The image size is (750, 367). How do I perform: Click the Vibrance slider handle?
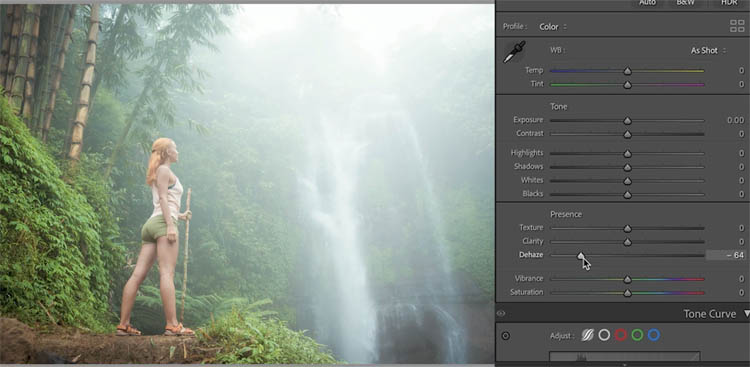click(x=628, y=279)
